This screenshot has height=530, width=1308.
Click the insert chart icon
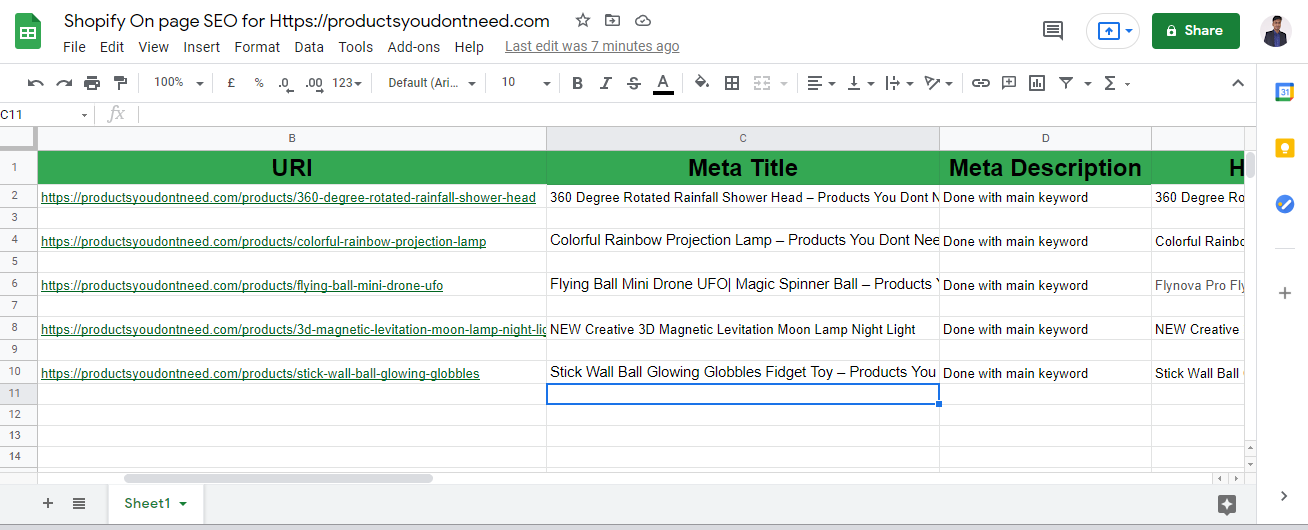tap(1037, 83)
